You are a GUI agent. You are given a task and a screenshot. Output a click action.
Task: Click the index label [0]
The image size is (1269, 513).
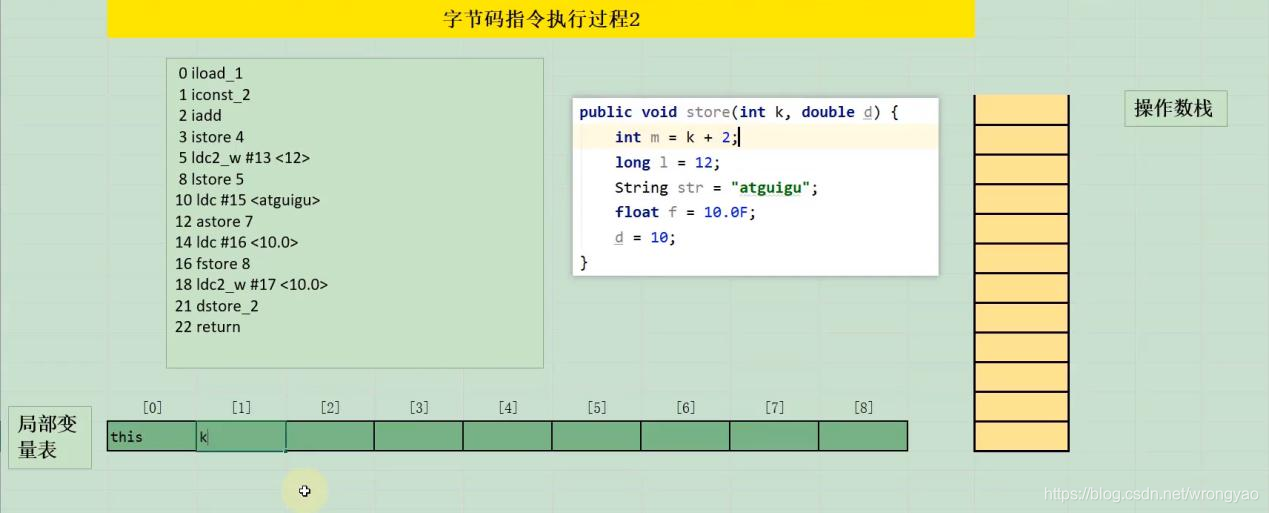(152, 407)
